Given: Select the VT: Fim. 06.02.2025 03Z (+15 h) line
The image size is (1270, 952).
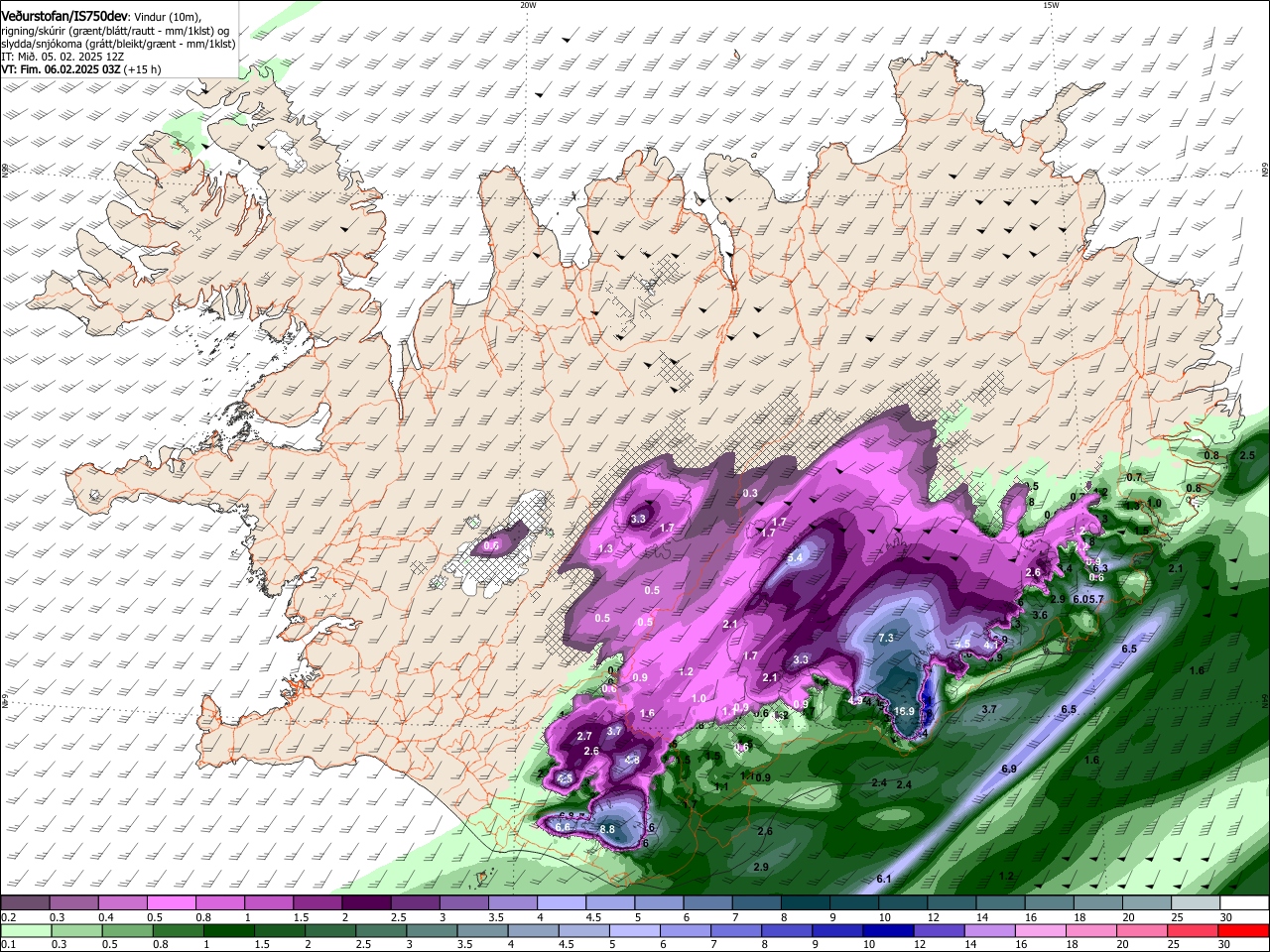Looking at the screenshot, I should pos(80,69).
